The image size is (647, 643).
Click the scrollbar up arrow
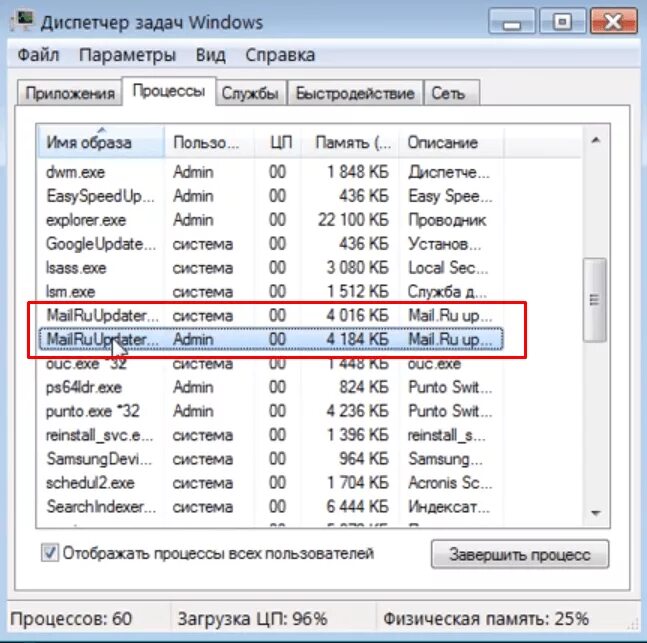pos(595,141)
